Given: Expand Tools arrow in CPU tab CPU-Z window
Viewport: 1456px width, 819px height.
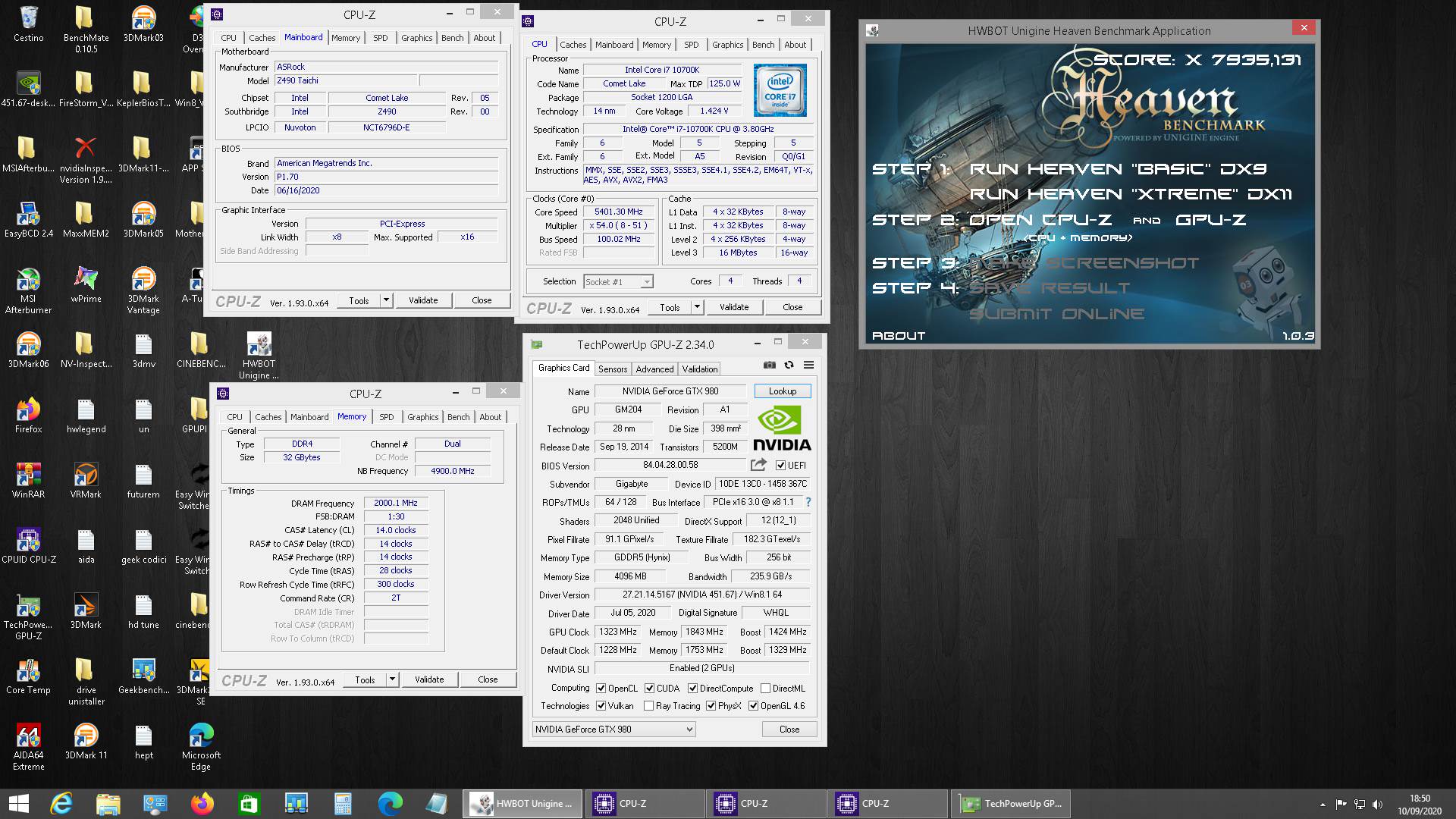Looking at the screenshot, I should (x=697, y=307).
